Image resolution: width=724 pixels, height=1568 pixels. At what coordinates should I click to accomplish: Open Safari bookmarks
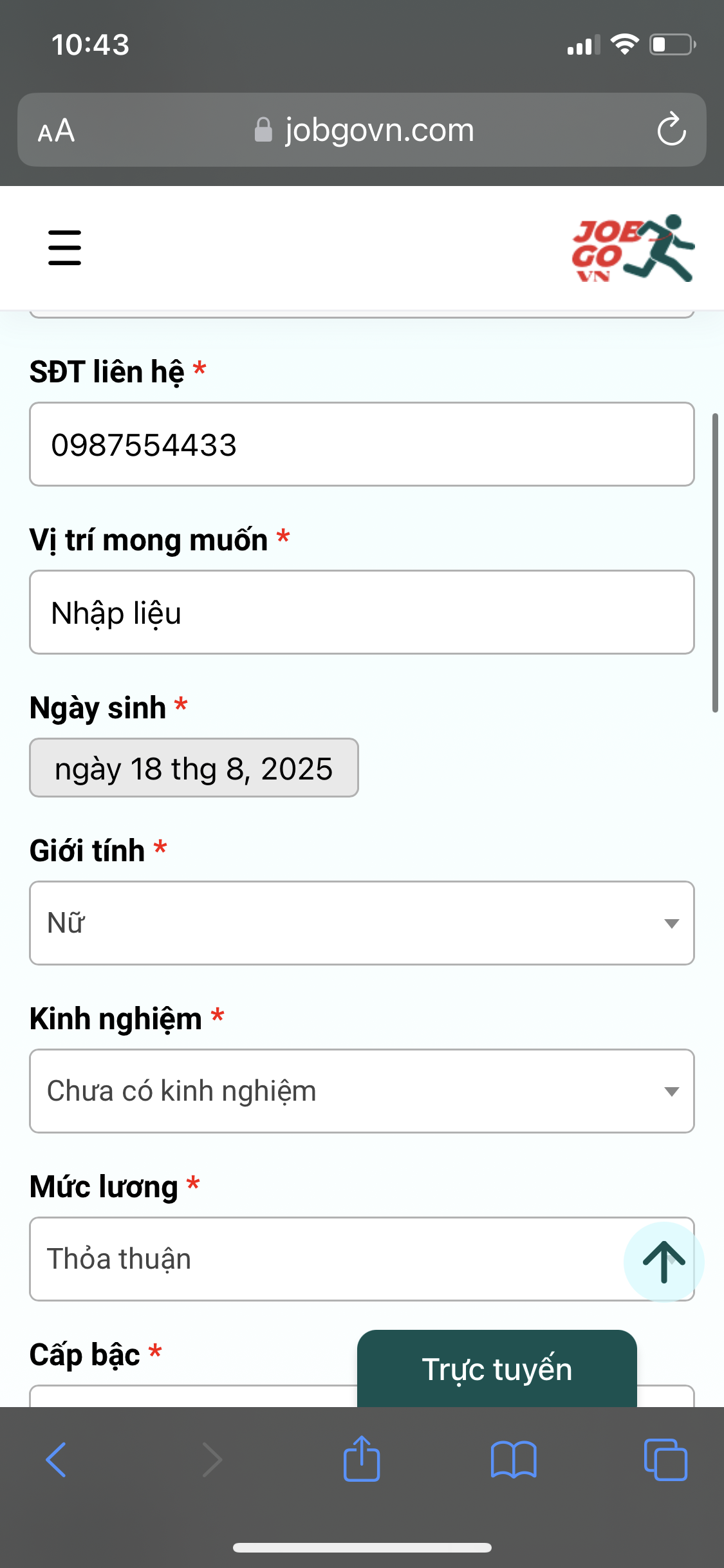coord(514,1459)
